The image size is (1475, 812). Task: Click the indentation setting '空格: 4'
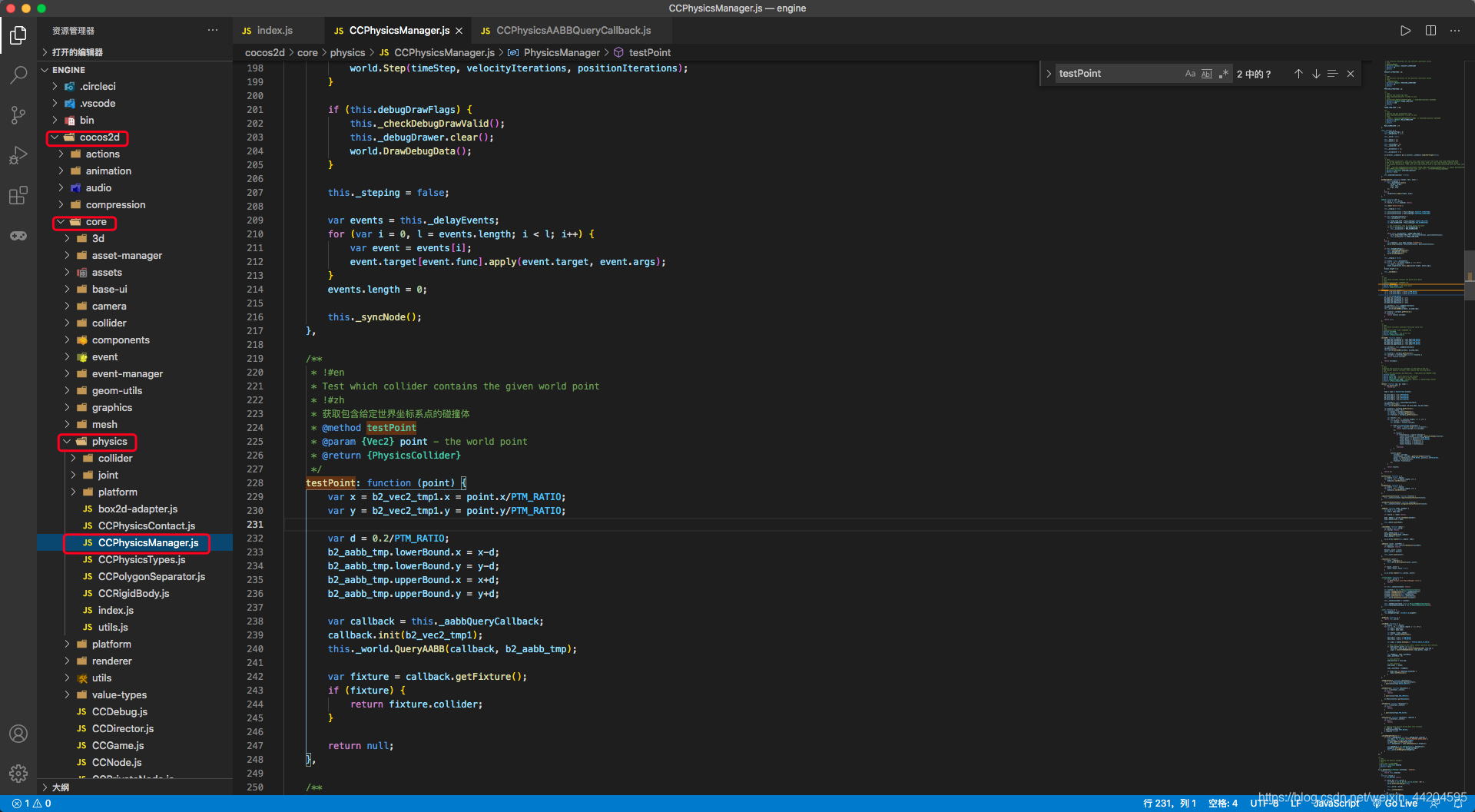coord(1223,804)
